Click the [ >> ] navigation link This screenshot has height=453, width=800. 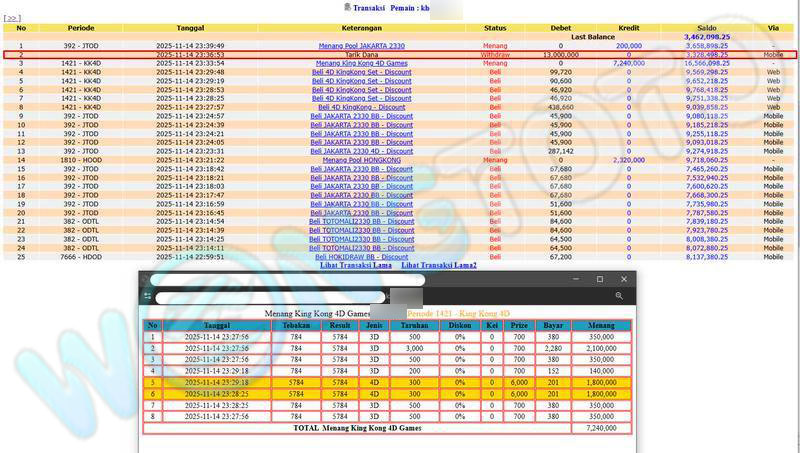pos(13,18)
